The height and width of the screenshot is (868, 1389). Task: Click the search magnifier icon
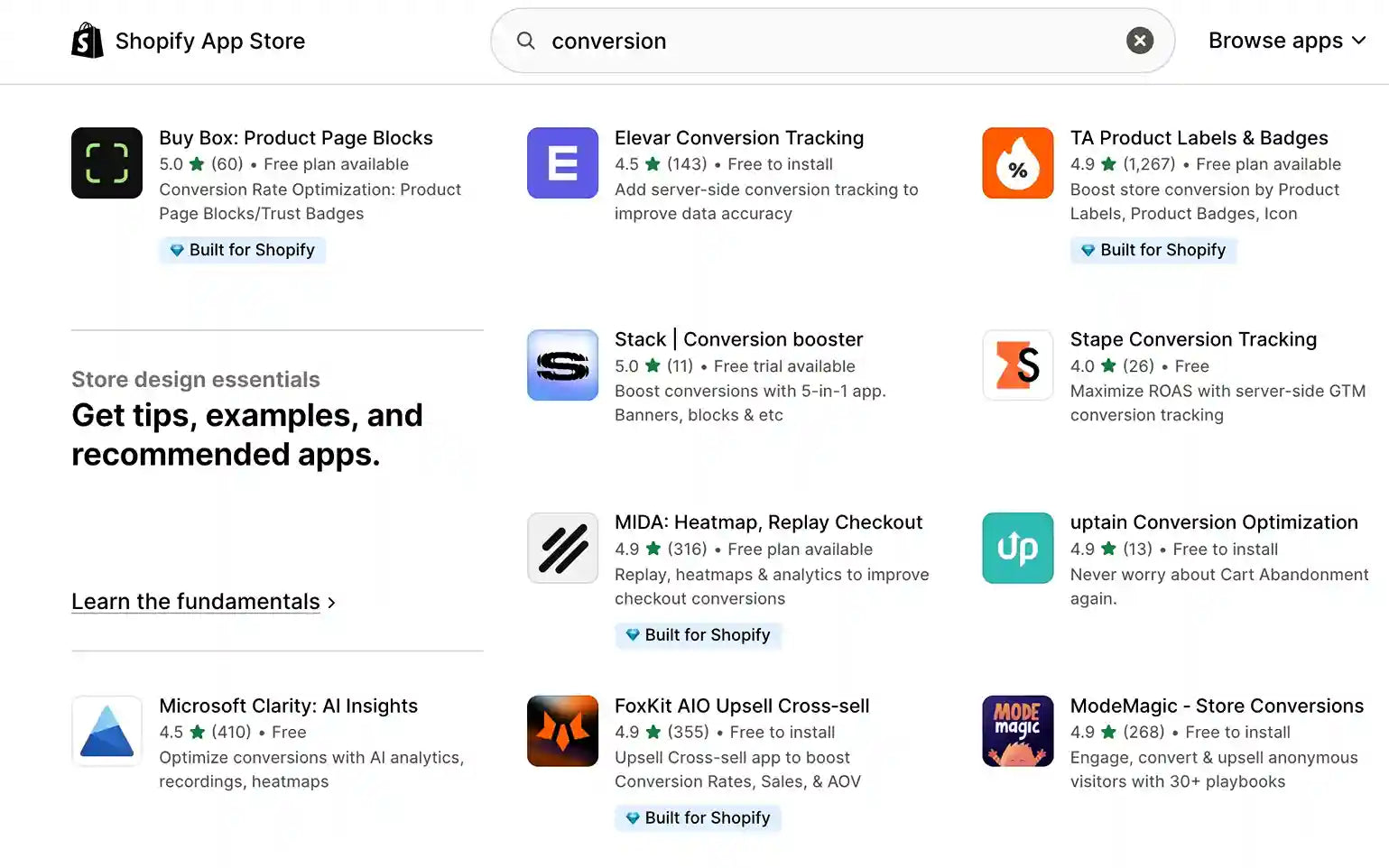[524, 41]
